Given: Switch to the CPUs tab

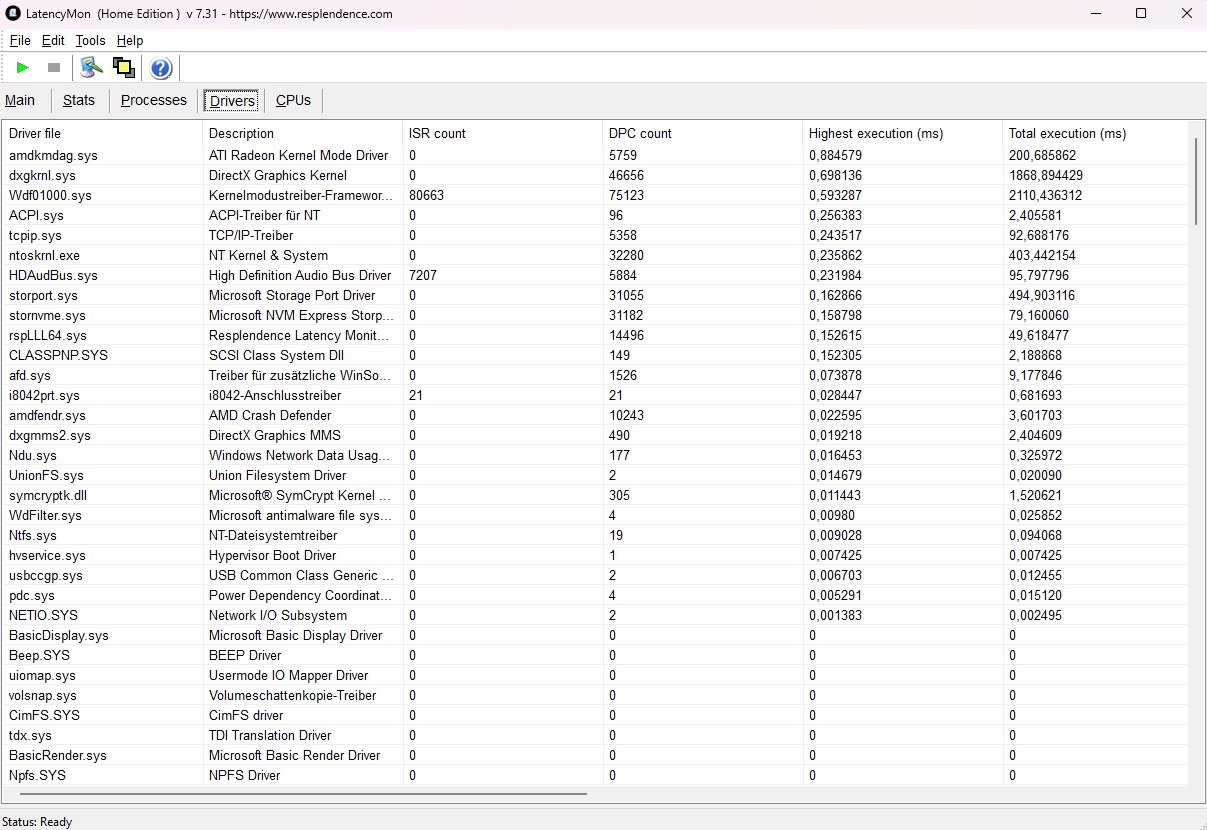Looking at the screenshot, I should pos(293,100).
